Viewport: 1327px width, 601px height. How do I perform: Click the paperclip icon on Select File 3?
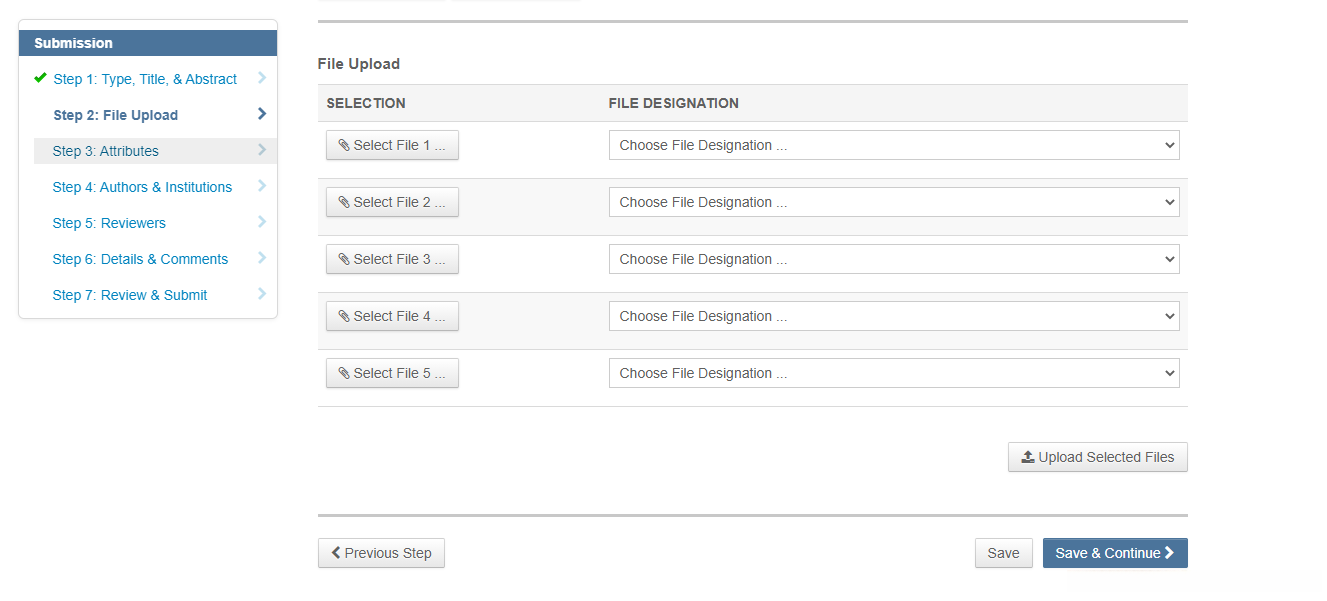click(x=344, y=260)
